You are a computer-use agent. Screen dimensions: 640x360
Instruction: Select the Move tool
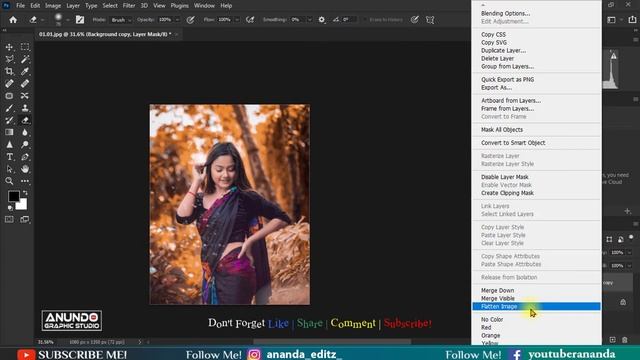pos(9,47)
